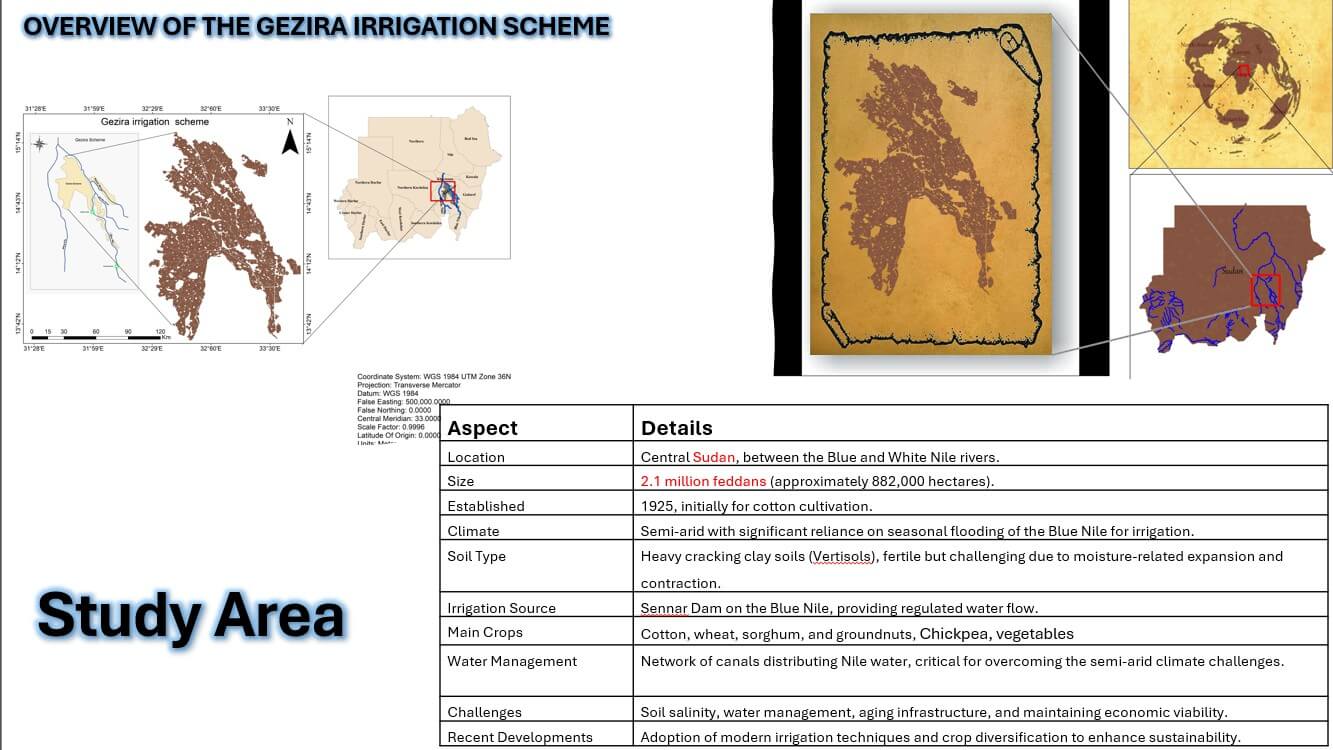Select the "Coordinate System: WGS 1984 UTM Zone 36N" text
The height and width of the screenshot is (750, 1333).
pyautogui.click(x=433, y=377)
